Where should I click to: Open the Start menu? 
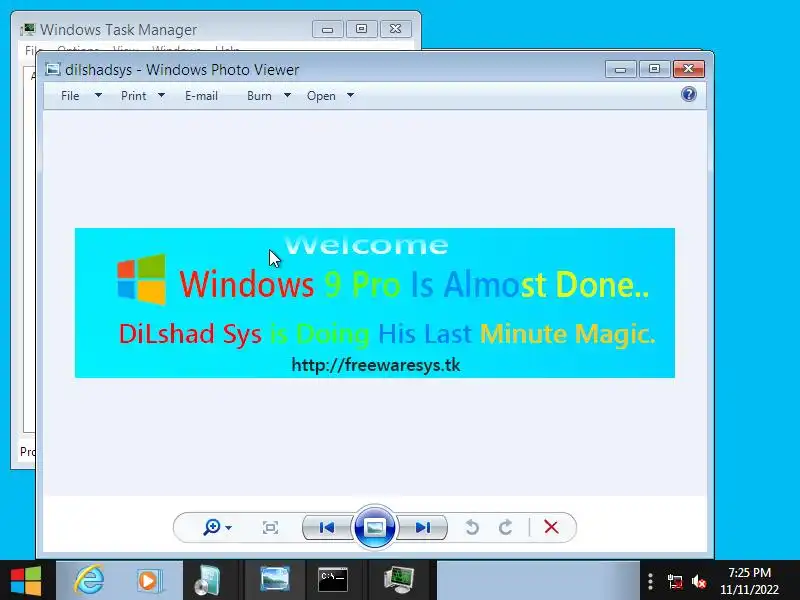pyautogui.click(x=26, y=581)
